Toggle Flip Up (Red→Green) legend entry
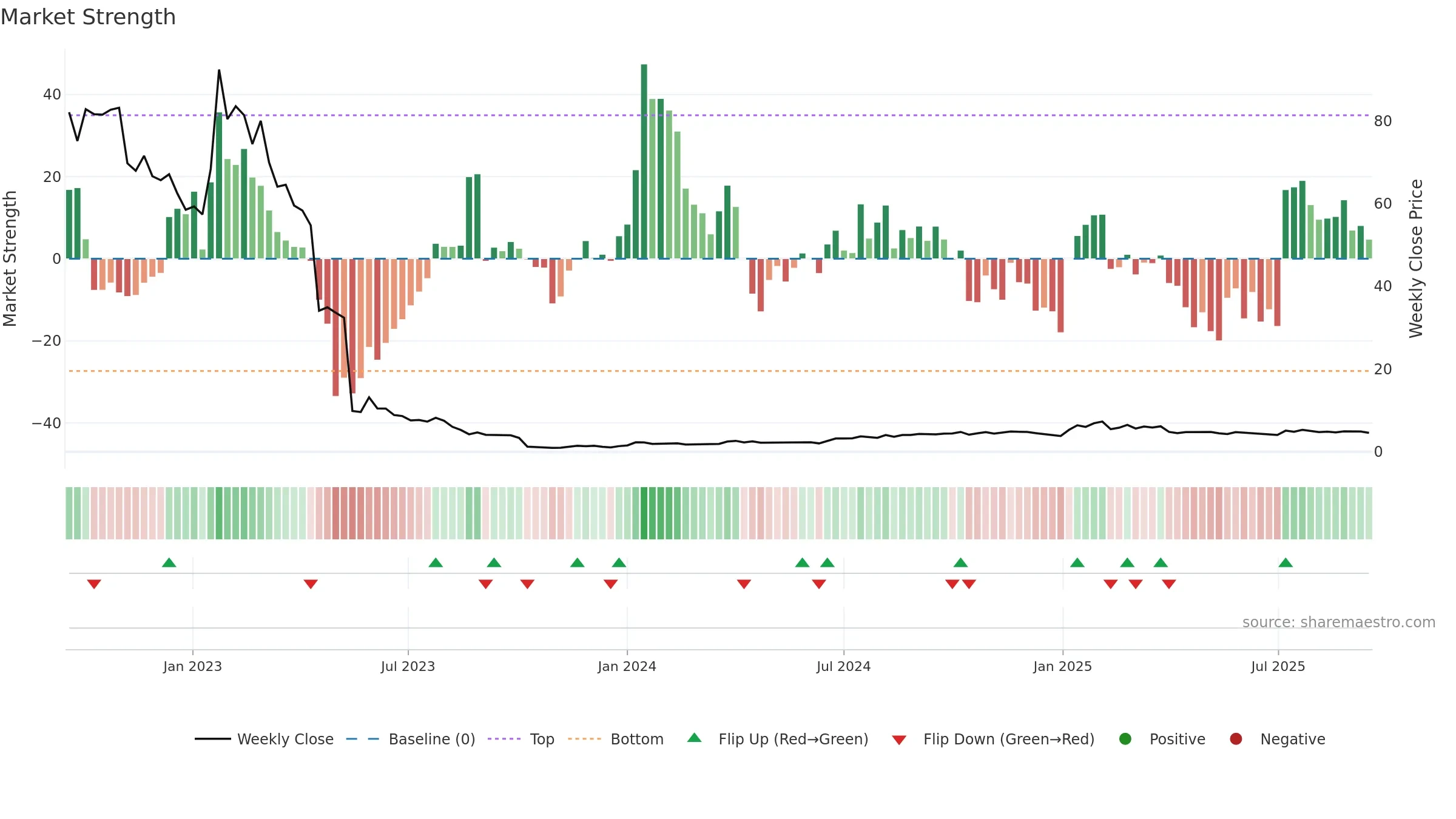 778,739
